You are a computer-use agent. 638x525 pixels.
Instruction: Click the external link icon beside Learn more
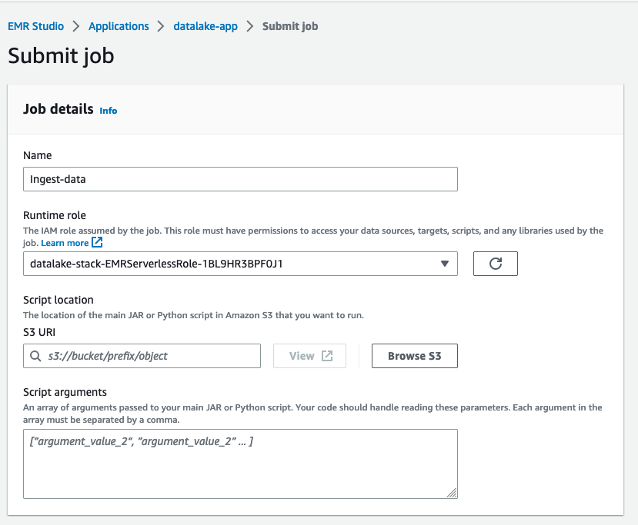click(x=97, y=242)
